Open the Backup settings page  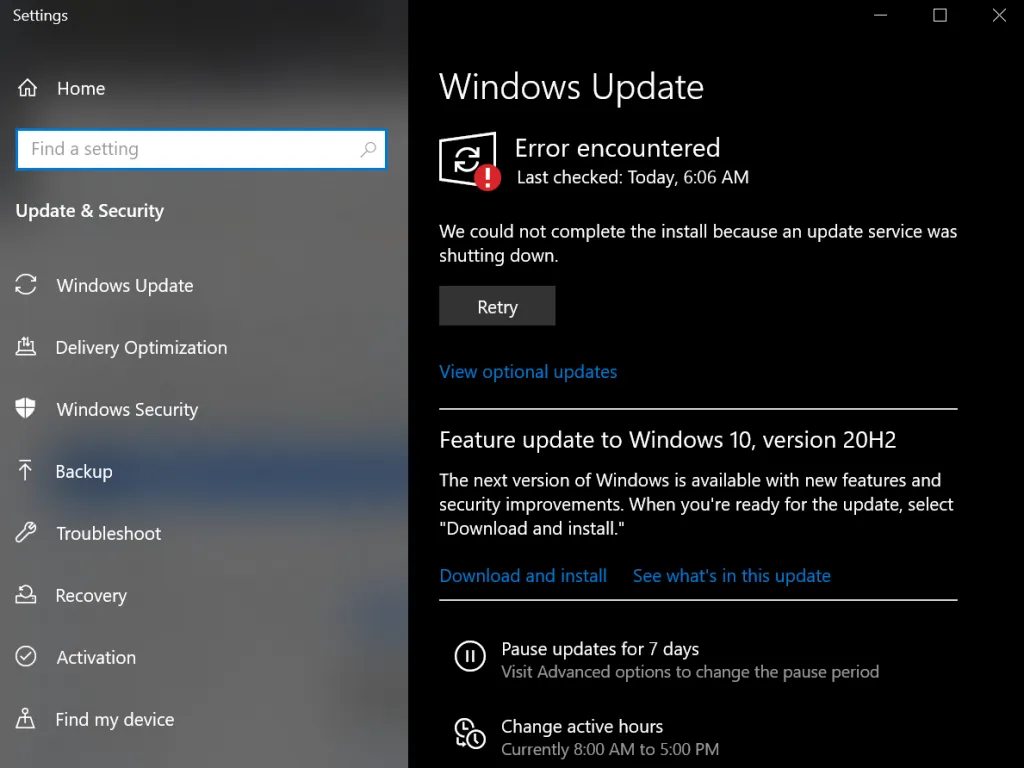84,472
